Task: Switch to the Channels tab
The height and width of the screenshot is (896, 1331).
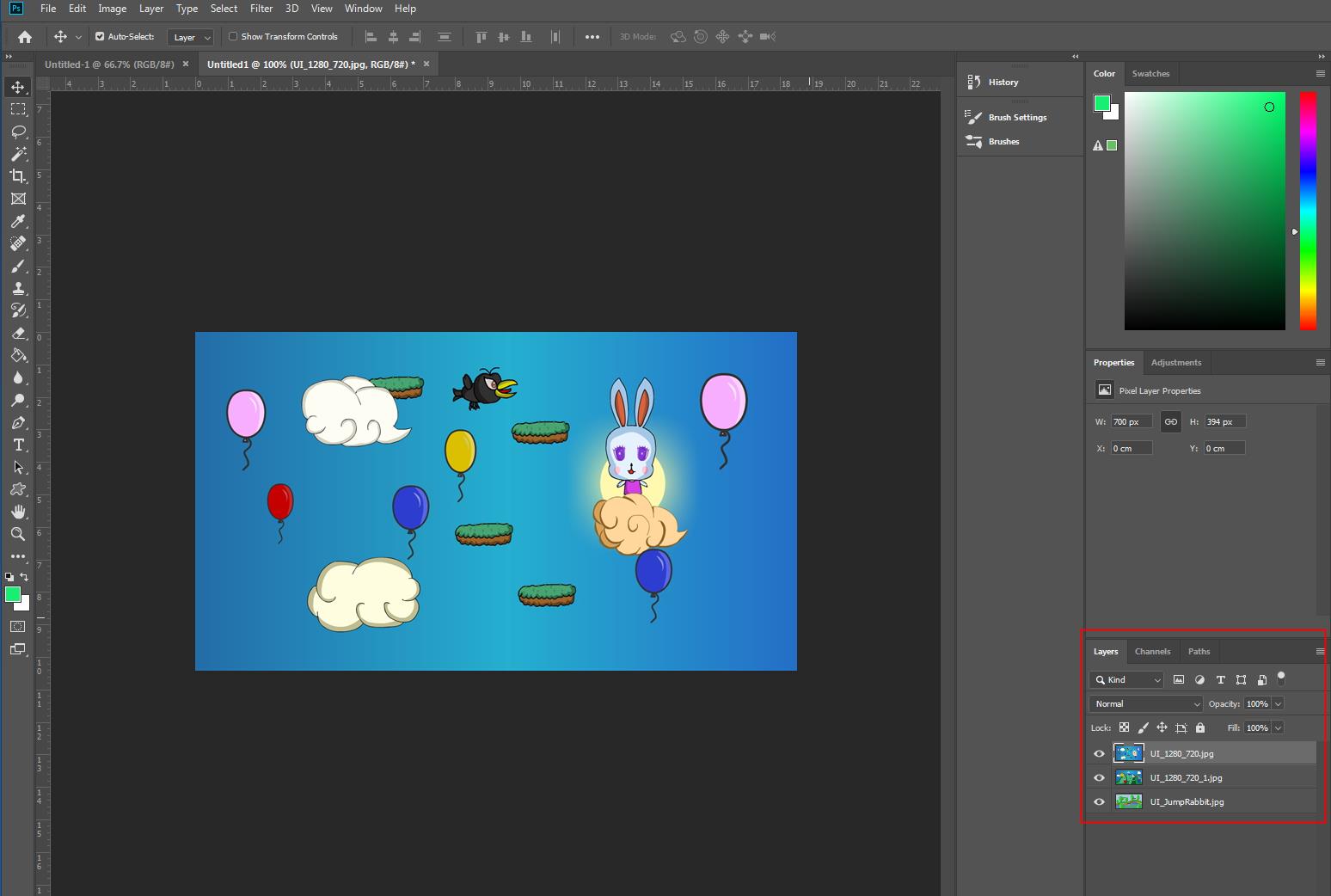Action: click(1152, 651)
